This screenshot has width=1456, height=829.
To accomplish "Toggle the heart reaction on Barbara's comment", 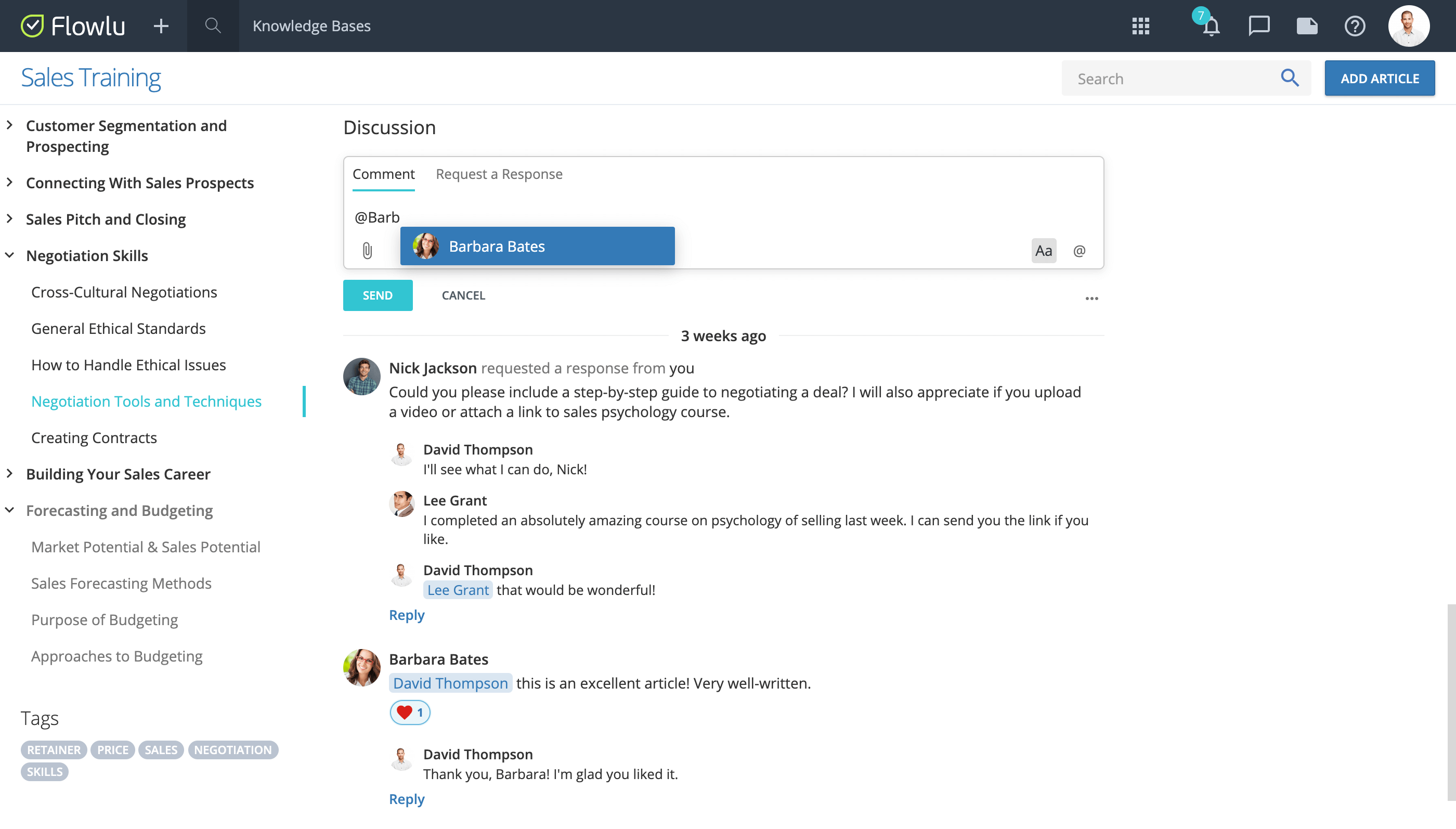I will coord(409,711).
